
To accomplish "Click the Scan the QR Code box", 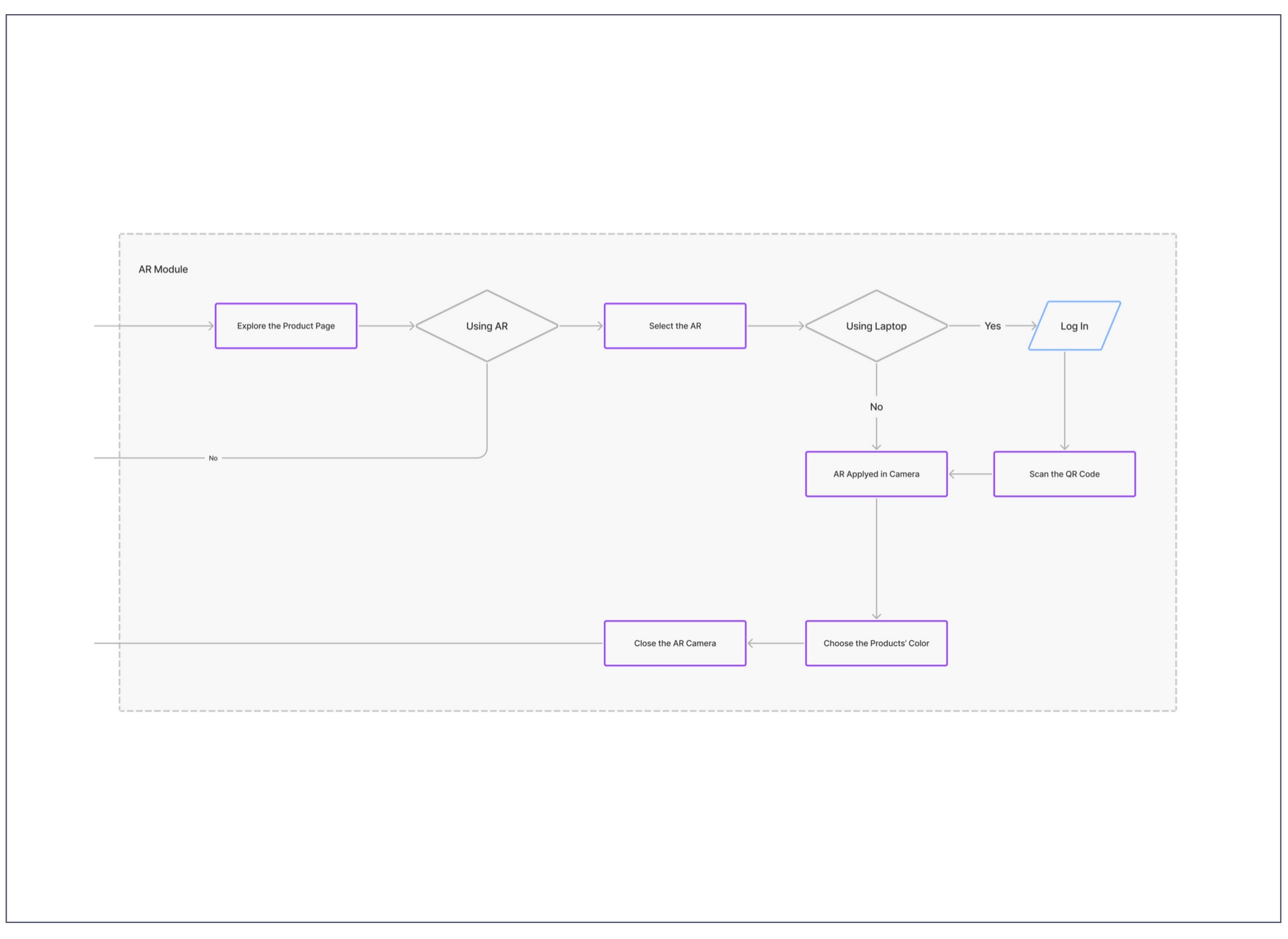I will pyautogui.click(x=1064, y=474).
